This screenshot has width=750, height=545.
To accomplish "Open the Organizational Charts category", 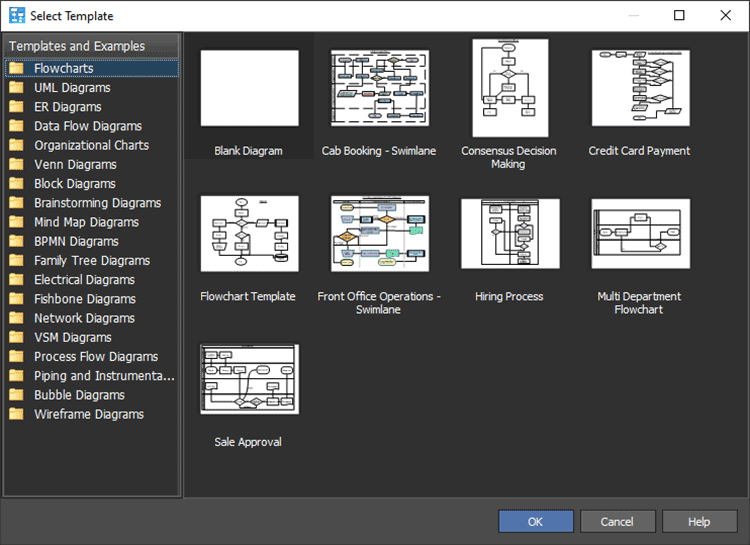I will coord(91,145).
